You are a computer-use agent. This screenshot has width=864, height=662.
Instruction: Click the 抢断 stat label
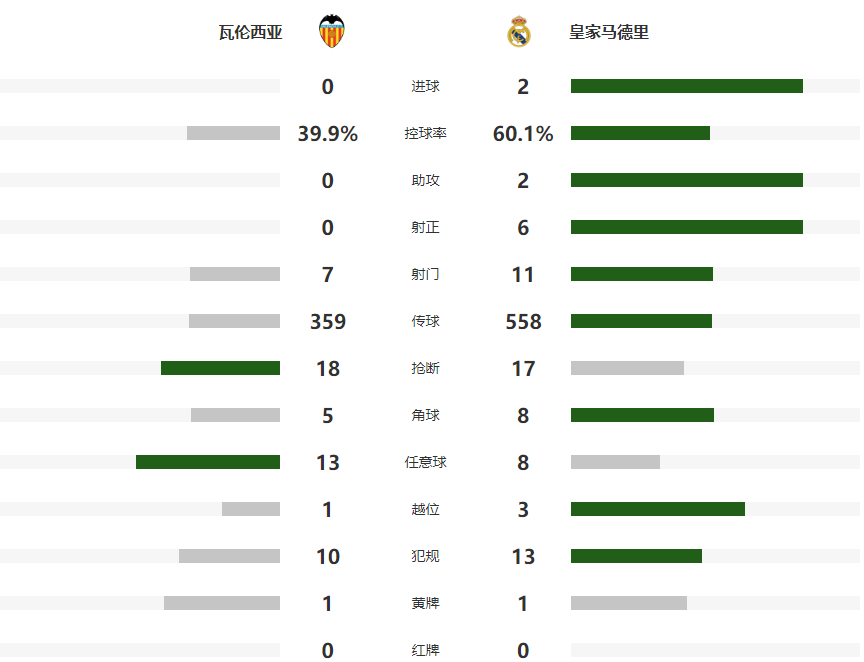425,369
